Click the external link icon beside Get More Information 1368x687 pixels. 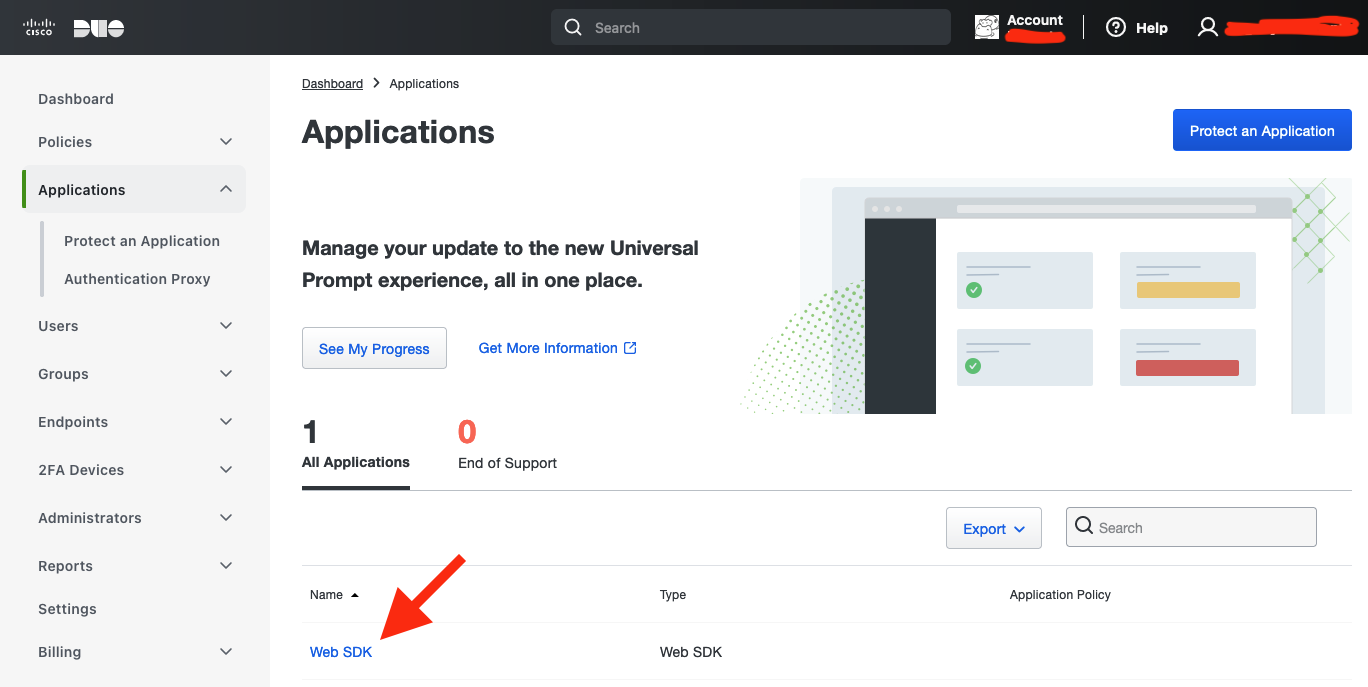[x=630, y=348]
